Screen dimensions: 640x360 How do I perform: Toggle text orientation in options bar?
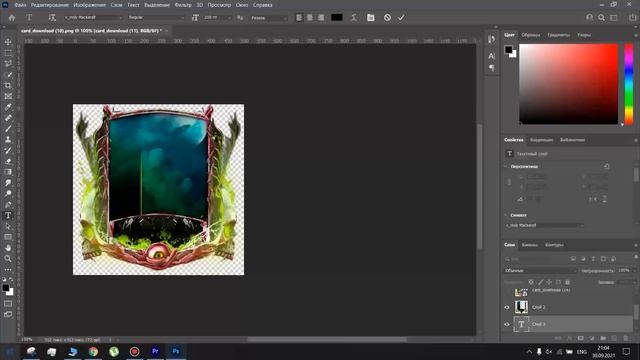point(52,18)
